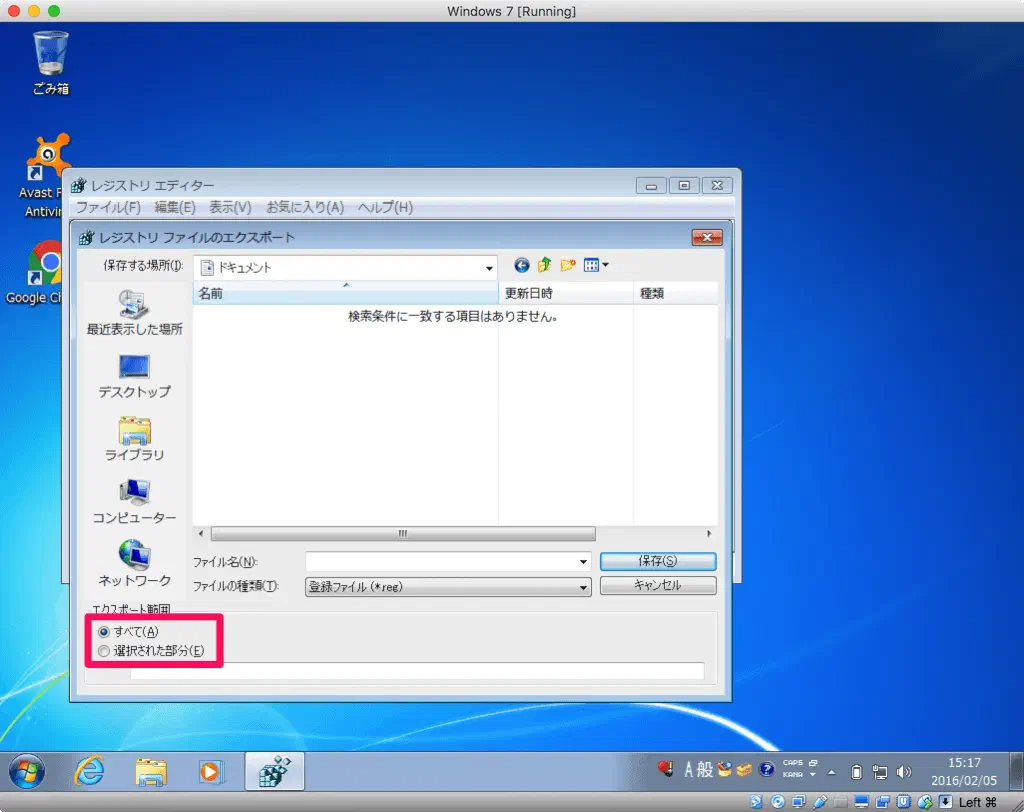Click the horizontal scrollbar in file list
Viewport: 1024px width, 812px height.
pos(403,534)
